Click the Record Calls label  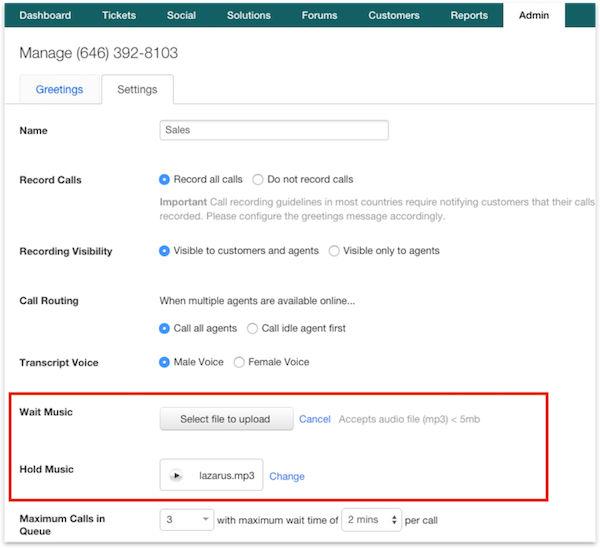tap(51, 180)
